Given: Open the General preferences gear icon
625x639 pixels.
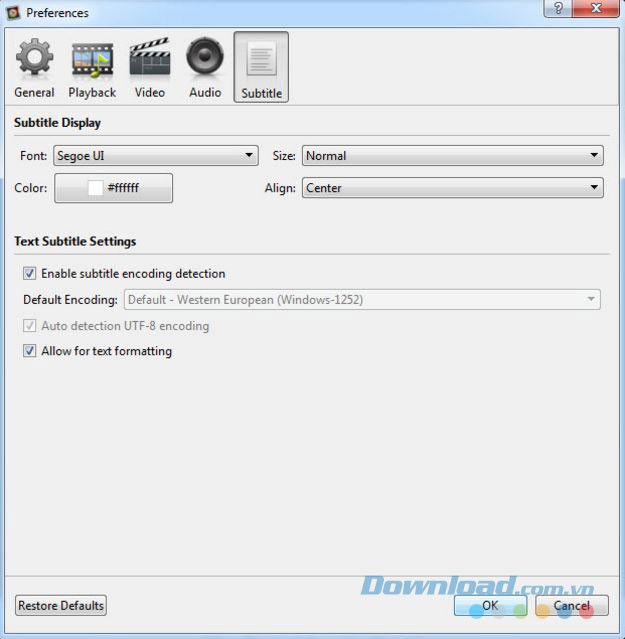Looking at the screenshot, I should 34,59.
